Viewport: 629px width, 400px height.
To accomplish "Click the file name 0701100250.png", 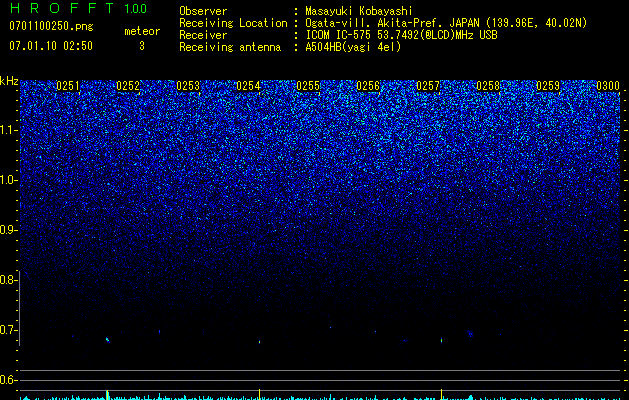I will [x=51, y=26].
